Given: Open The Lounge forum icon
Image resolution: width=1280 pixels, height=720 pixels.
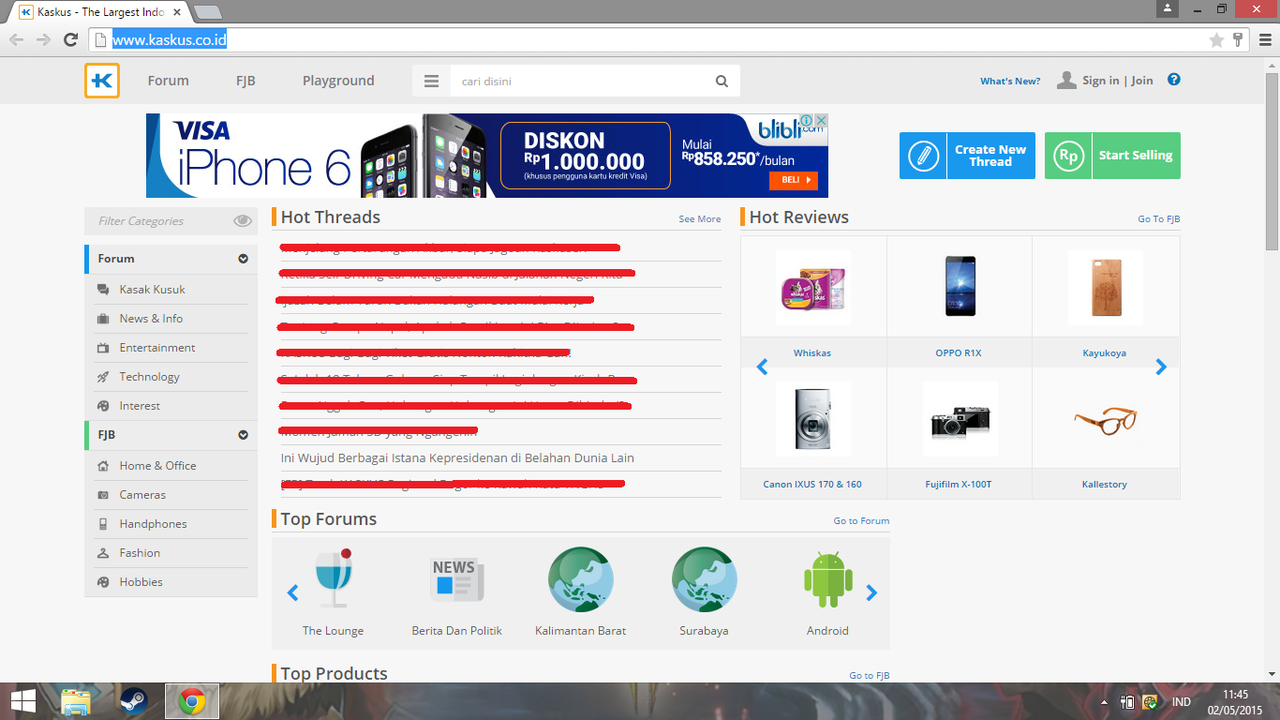Looking at the screenshot, I should (x=333, y=579).
